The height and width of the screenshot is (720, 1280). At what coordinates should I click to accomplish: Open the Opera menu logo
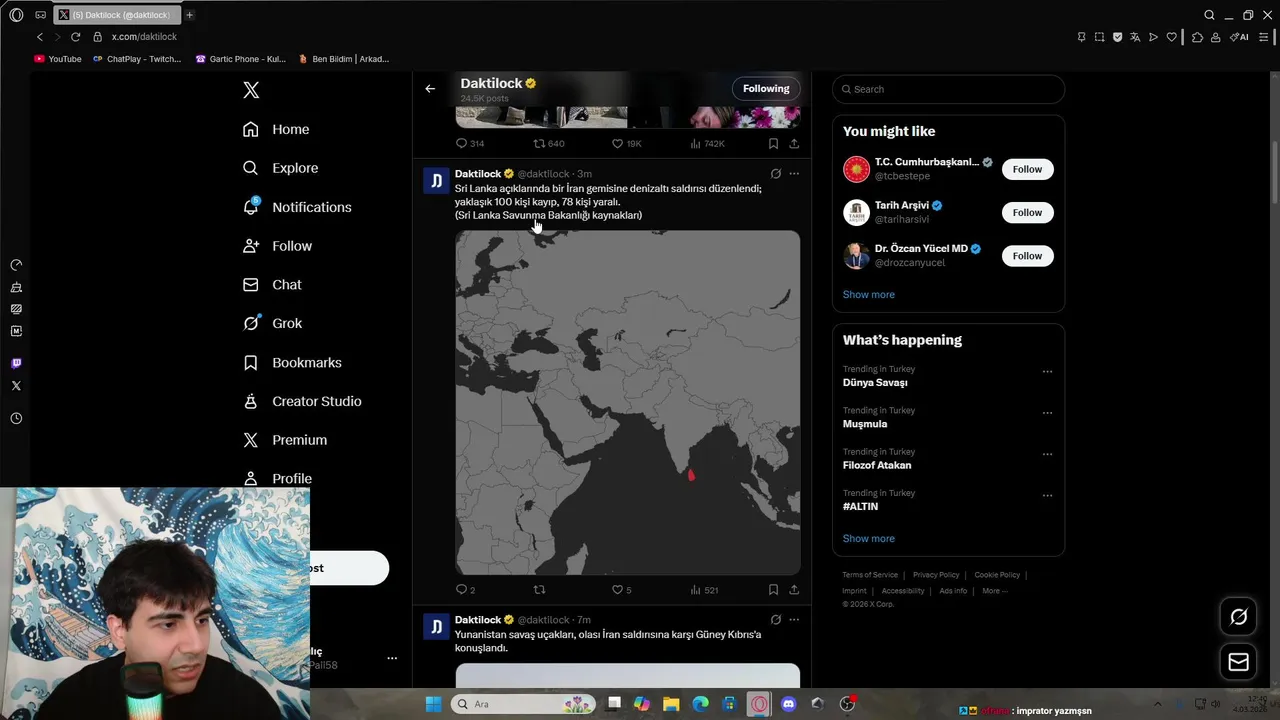point(16,15)
